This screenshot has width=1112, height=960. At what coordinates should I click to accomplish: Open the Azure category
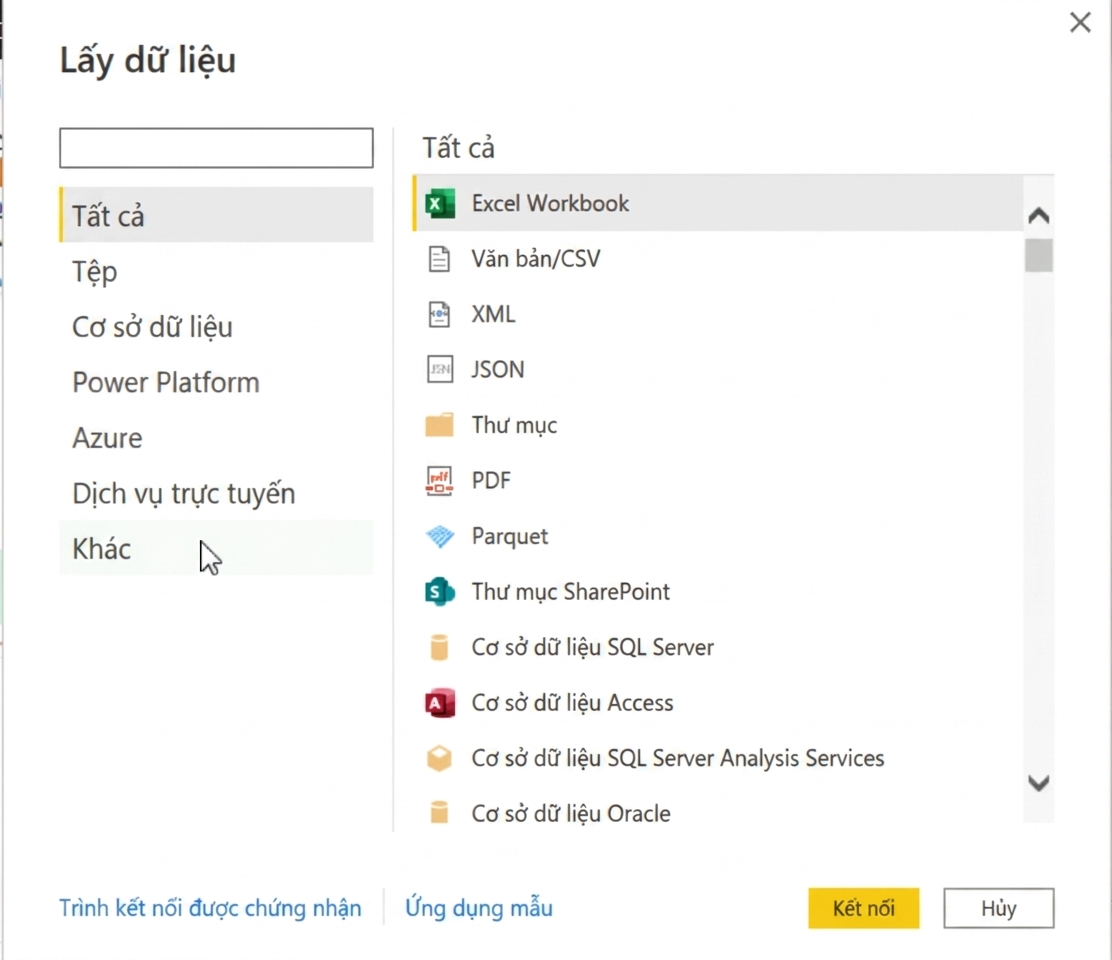pos(216,438)
